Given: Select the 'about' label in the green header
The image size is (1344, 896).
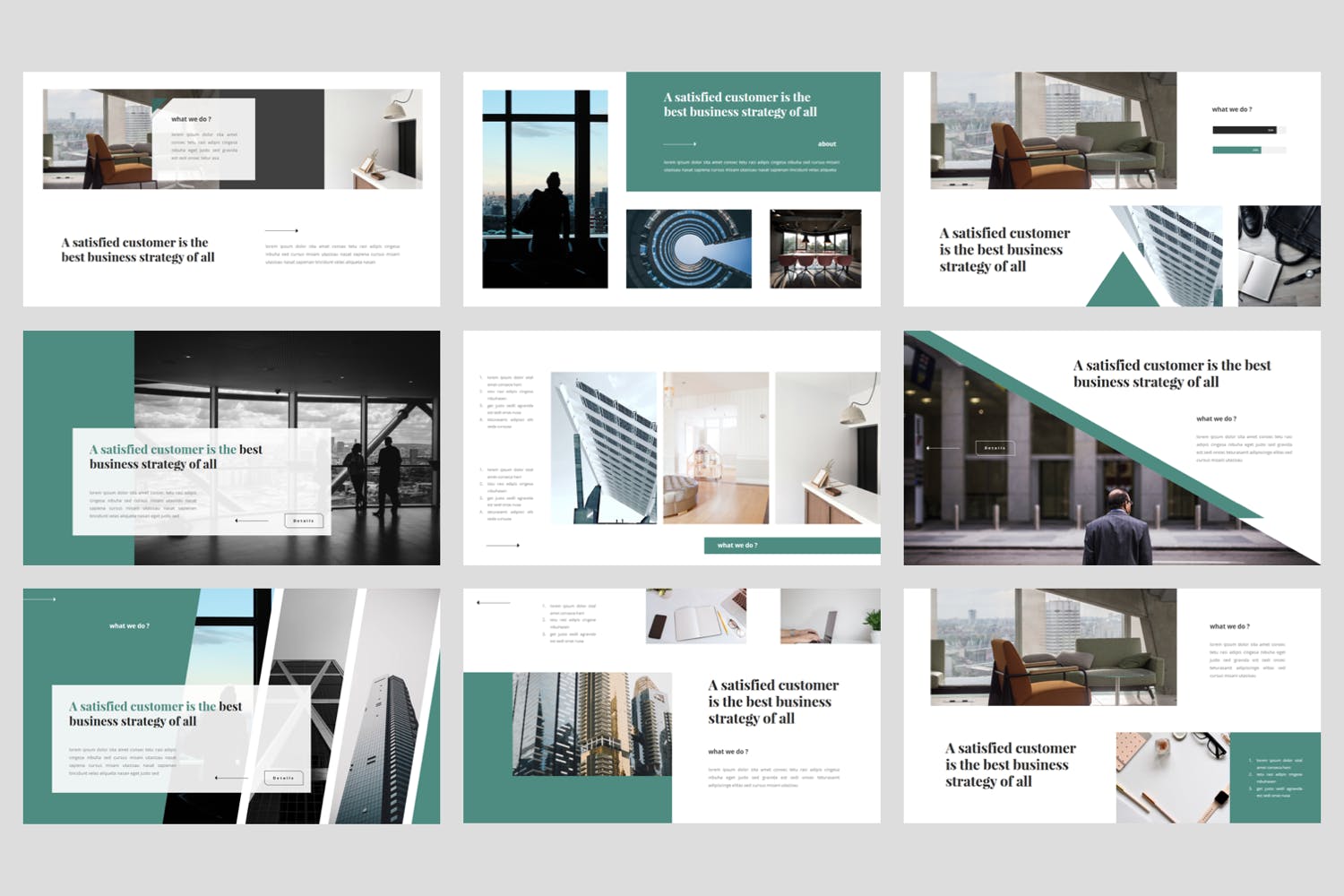Looking at the screenshot, I should pyautogui.click(x=826, y=144).
